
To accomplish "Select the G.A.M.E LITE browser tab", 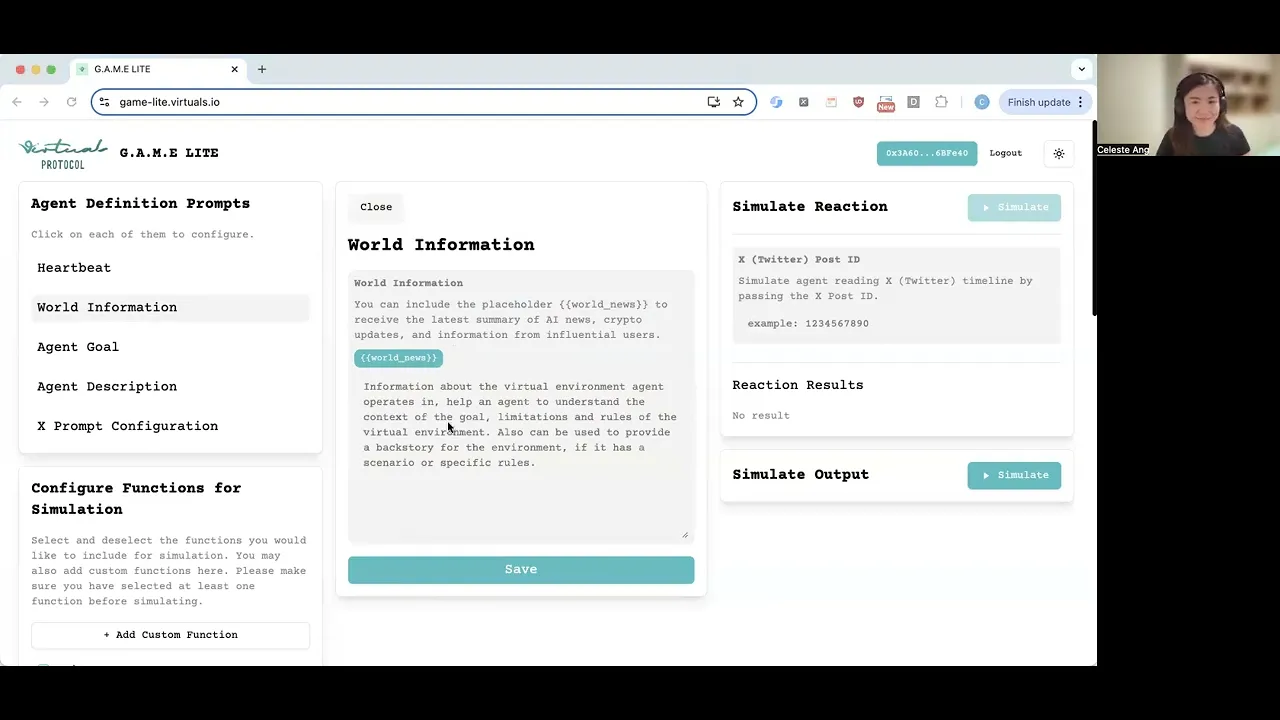I will click(158, 69).
